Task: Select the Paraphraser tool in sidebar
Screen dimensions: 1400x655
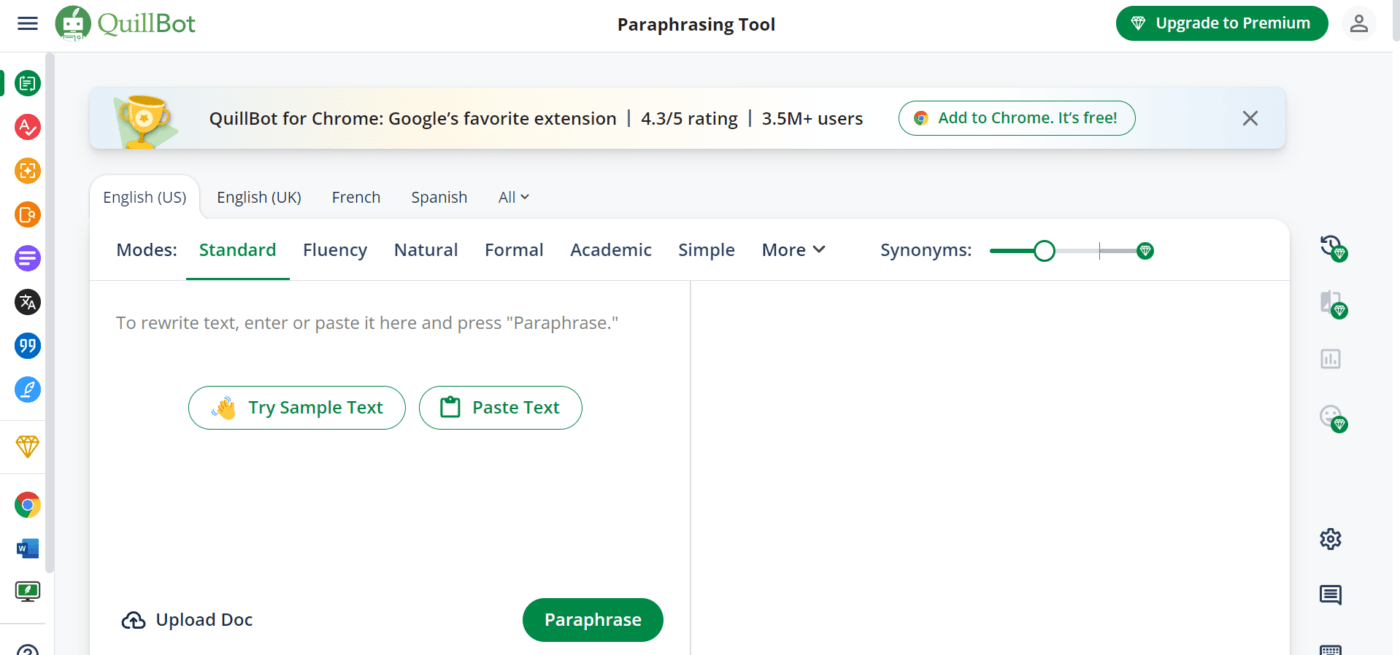Action: 28,84
